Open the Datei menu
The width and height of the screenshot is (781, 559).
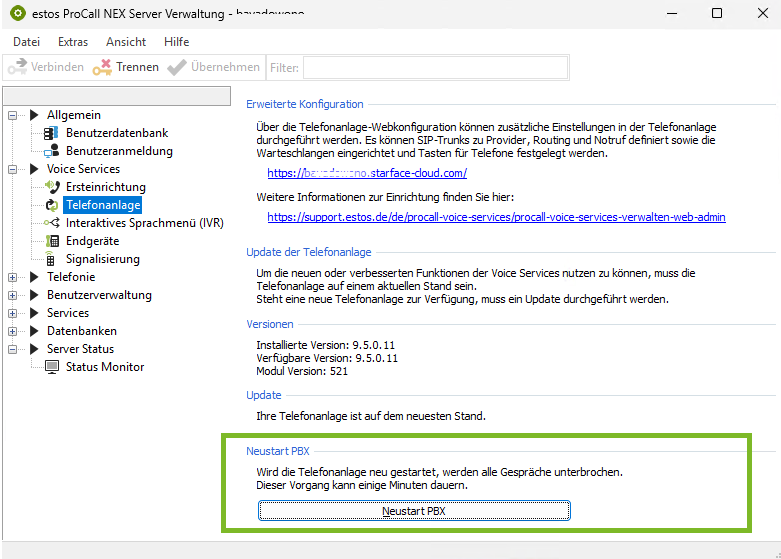(x=26, y=42)
